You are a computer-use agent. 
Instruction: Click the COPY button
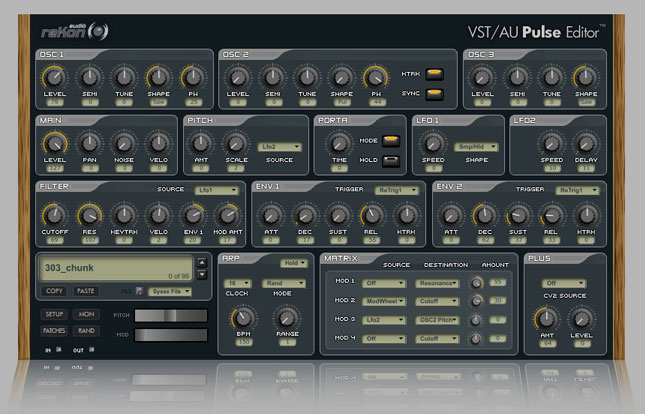click(54, 291)
